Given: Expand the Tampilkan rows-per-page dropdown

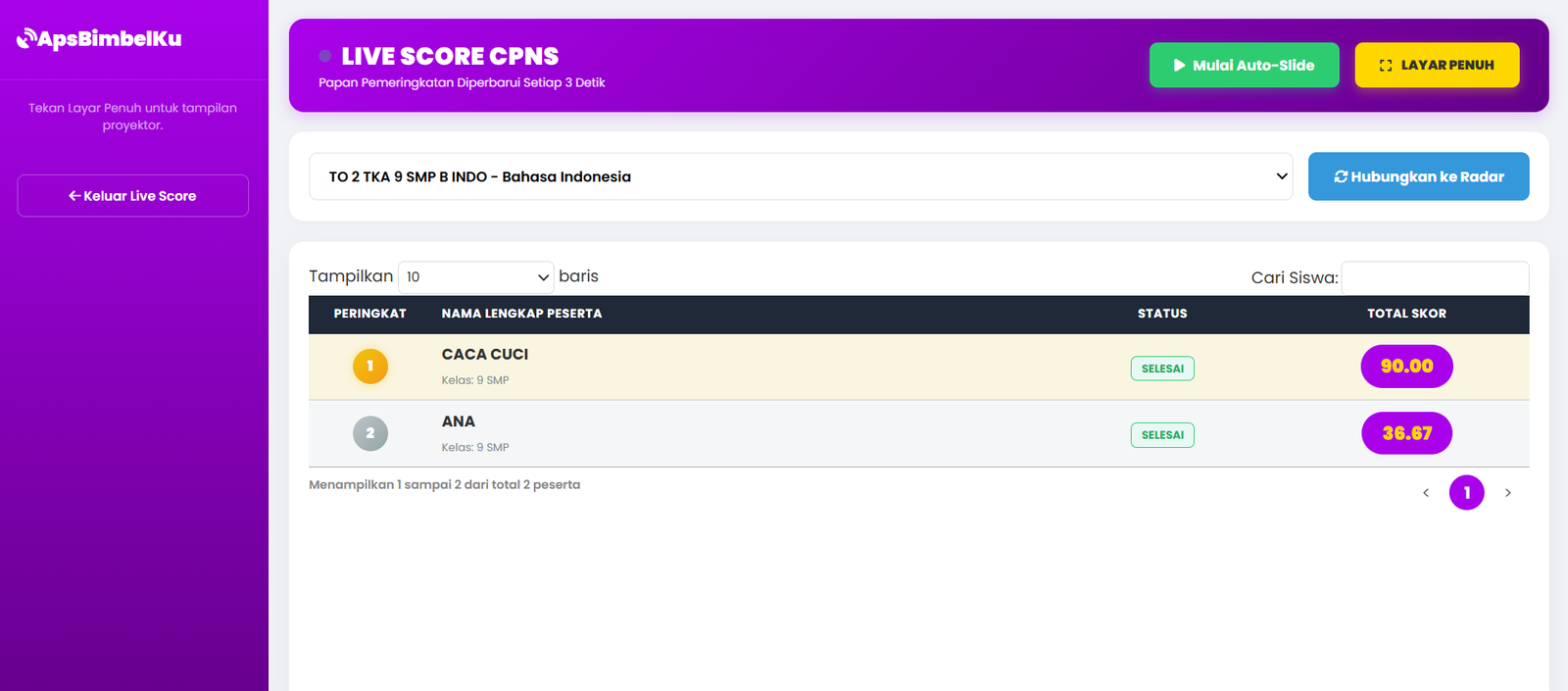Looking at the screenshot, I should coord(476,277).
